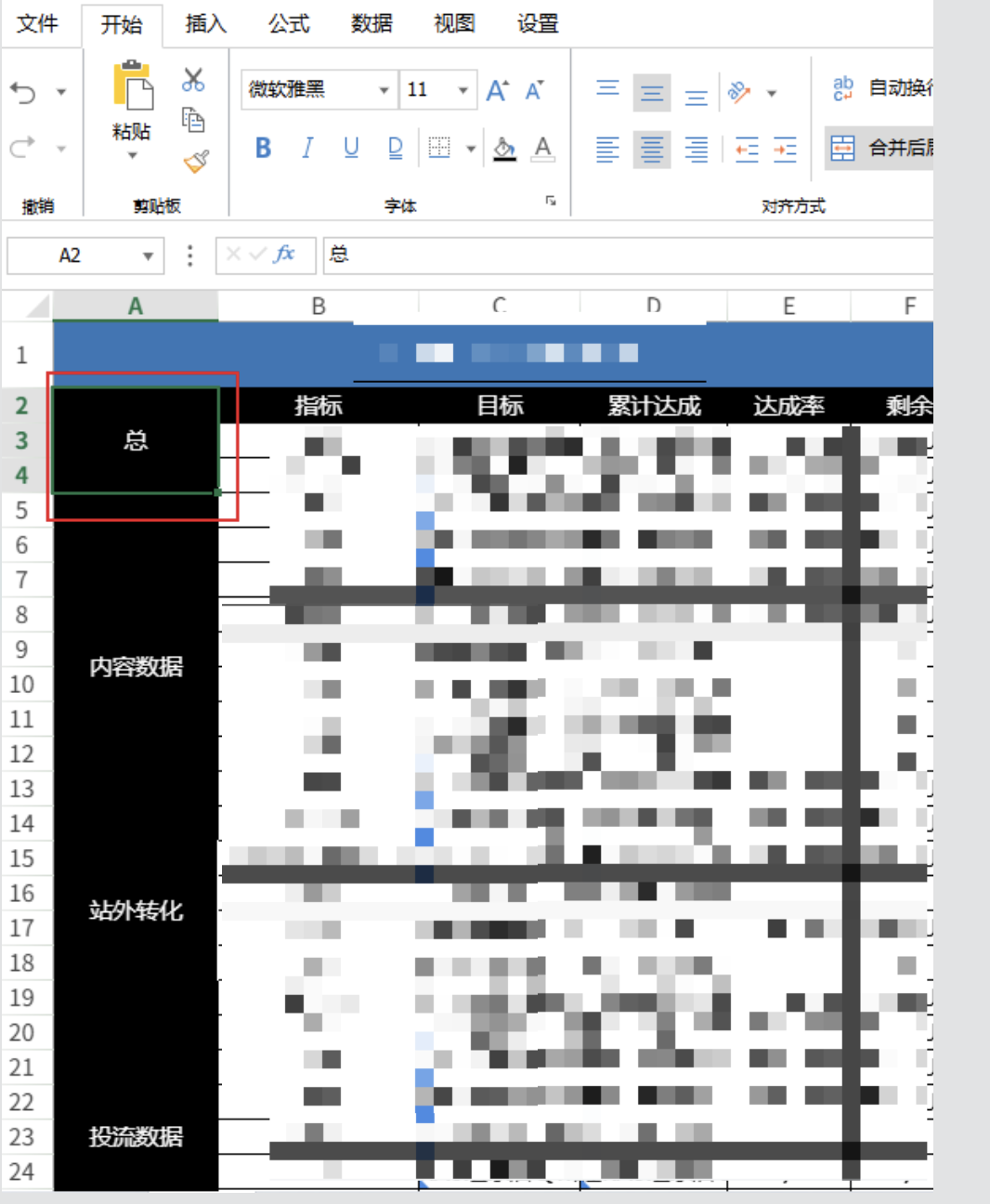Click the insert function fx icon
Image resolution: width=990 pixels, height=1204 pixels.
click(284, 255)
